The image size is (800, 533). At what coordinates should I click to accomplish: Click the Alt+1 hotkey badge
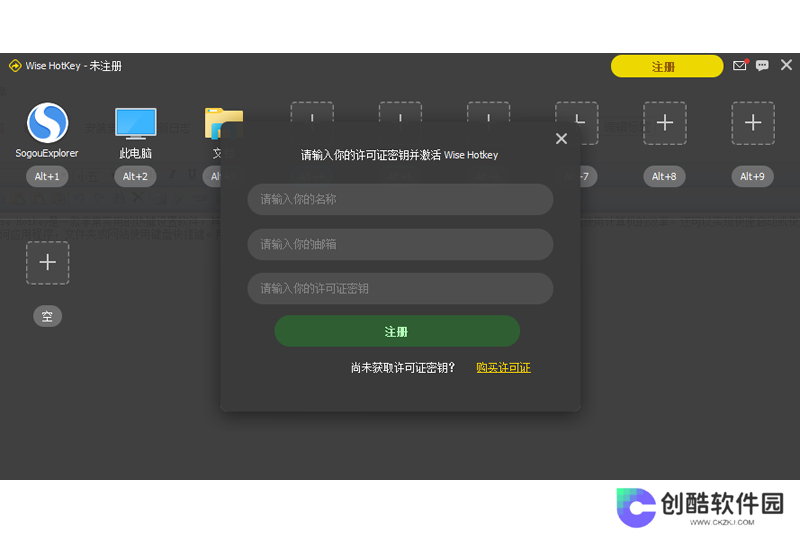[47, 176]
